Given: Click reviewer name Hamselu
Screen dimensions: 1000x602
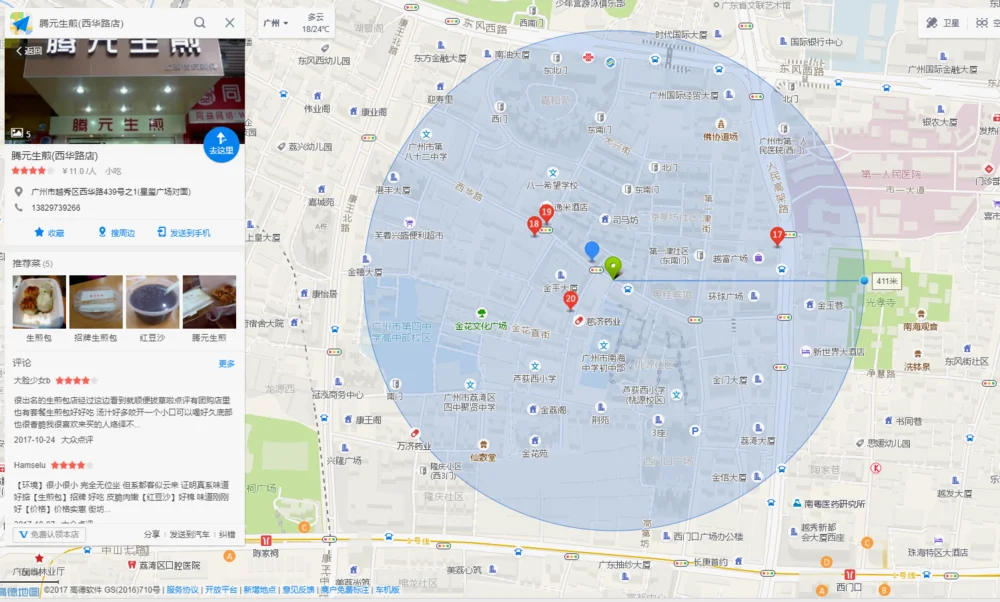Looking at the screenshot, I should point(30,465).
